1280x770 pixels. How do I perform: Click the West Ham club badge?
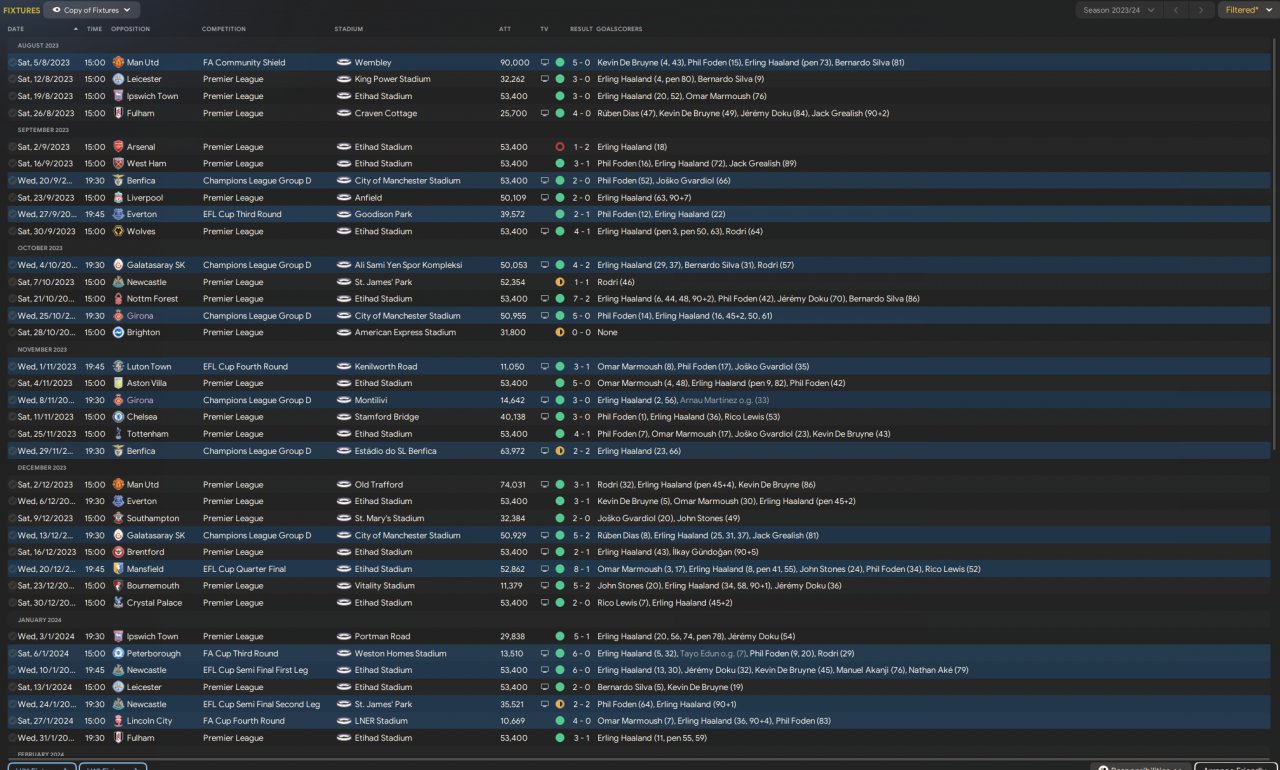point(118,164)
